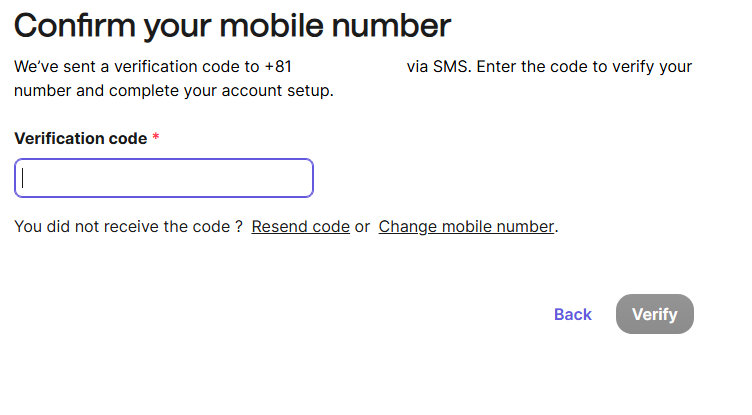The width and height of the screenshot is (752, 415).
Task: Click the "Confirm your mobile number" heading
Action: [x=232, y=25]
